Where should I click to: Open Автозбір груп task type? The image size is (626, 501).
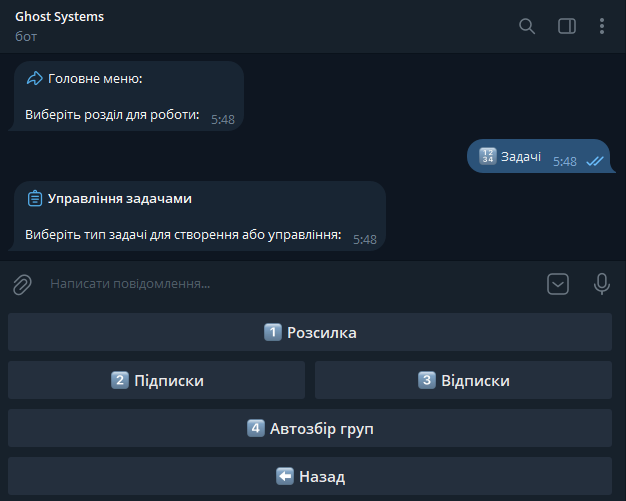310,428
